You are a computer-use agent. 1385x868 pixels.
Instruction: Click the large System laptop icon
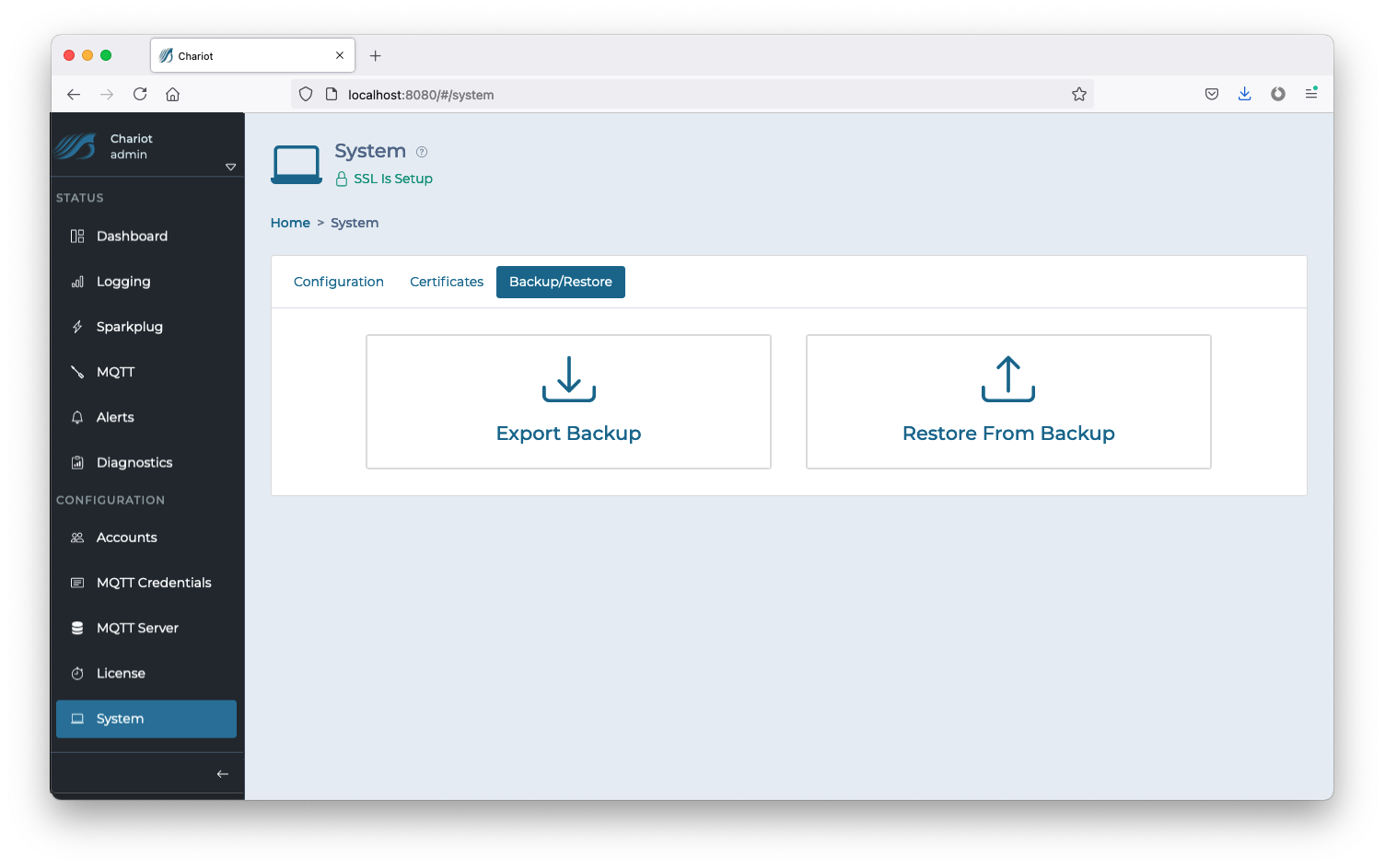tap(297, 165)
